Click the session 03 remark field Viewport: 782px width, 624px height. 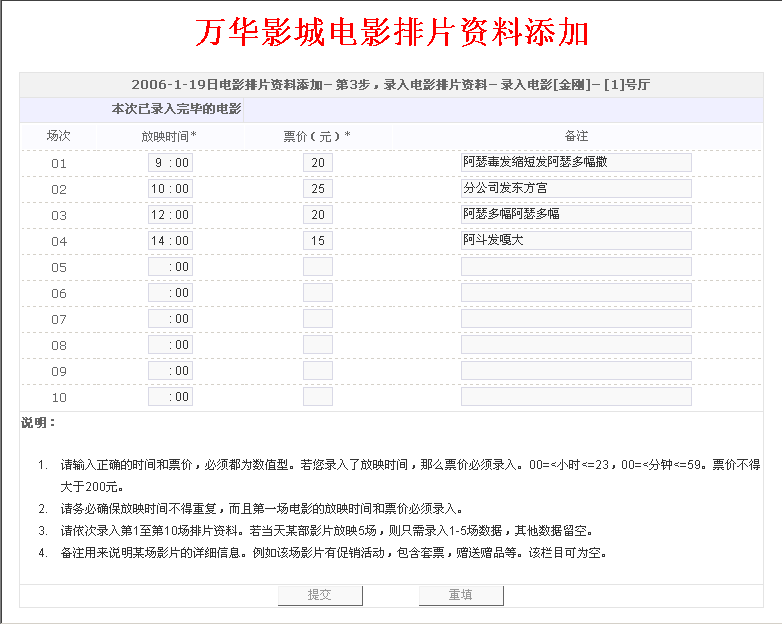576,214
